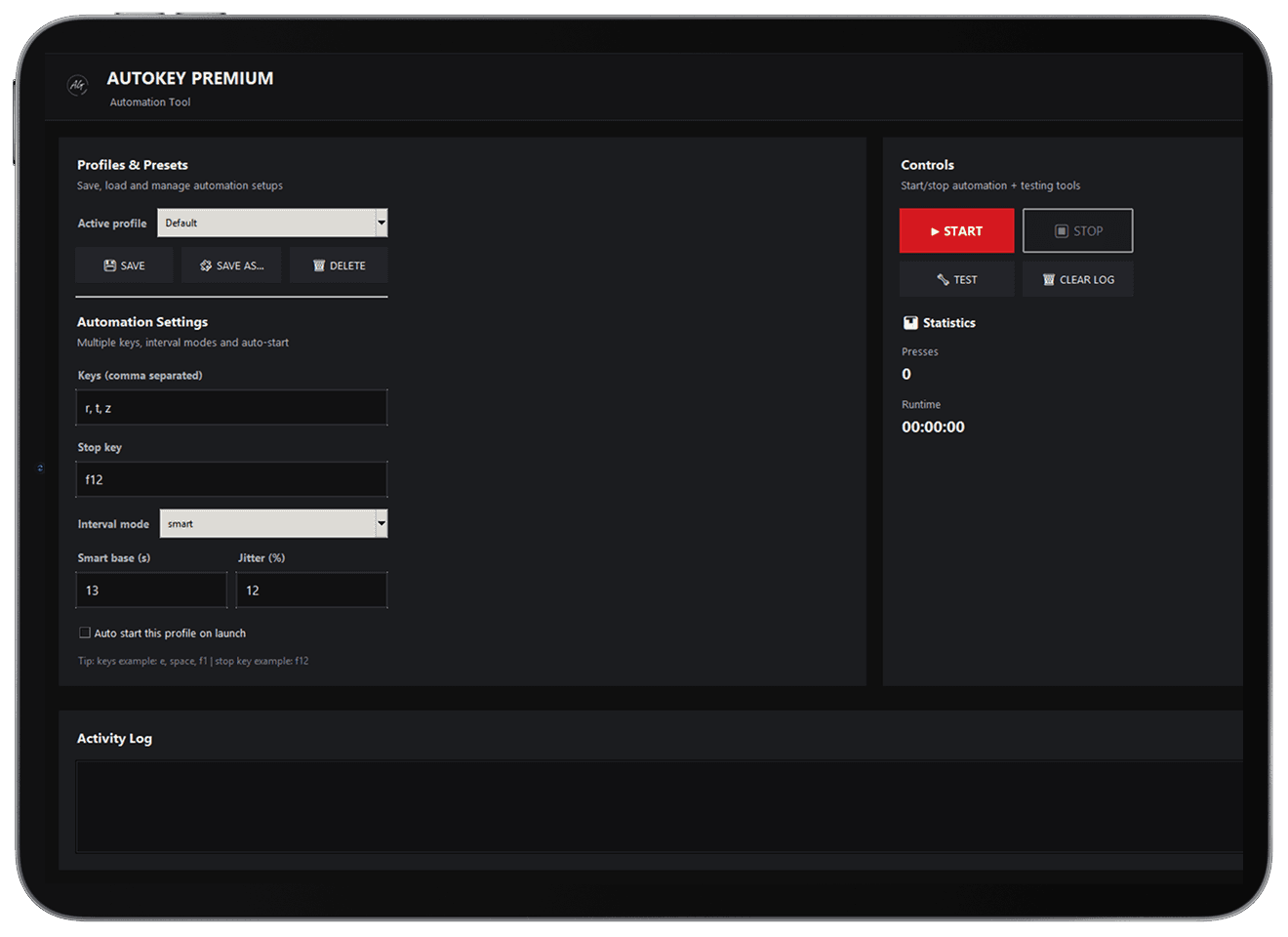
Task: Select the Keys comma separated input field
Action: tap(231, 407)
